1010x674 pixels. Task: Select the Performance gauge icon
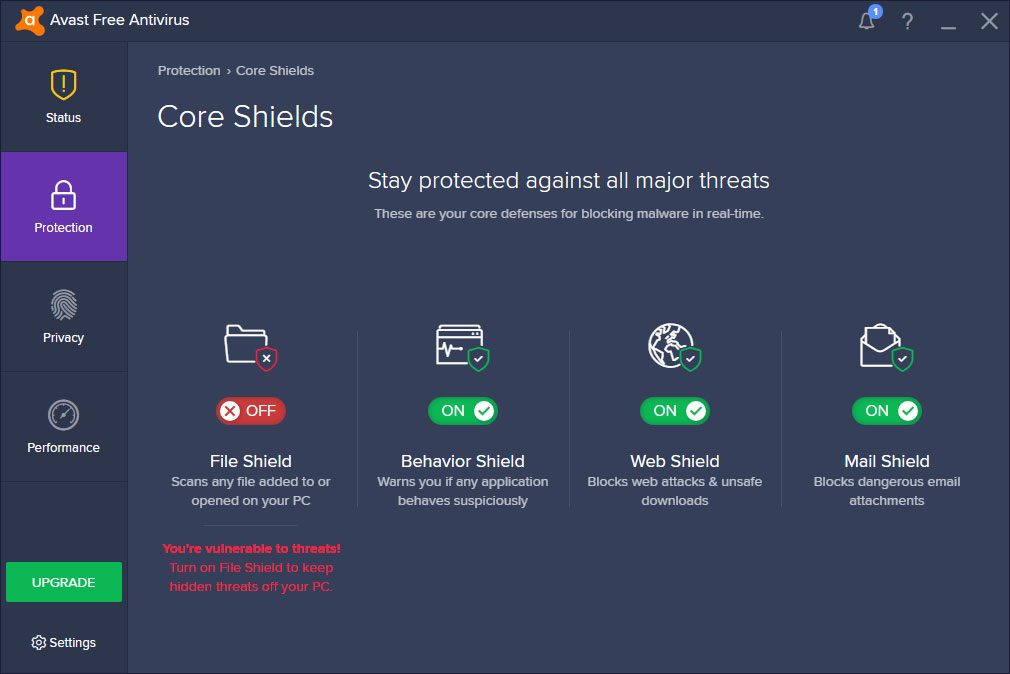tap(63, 416)
